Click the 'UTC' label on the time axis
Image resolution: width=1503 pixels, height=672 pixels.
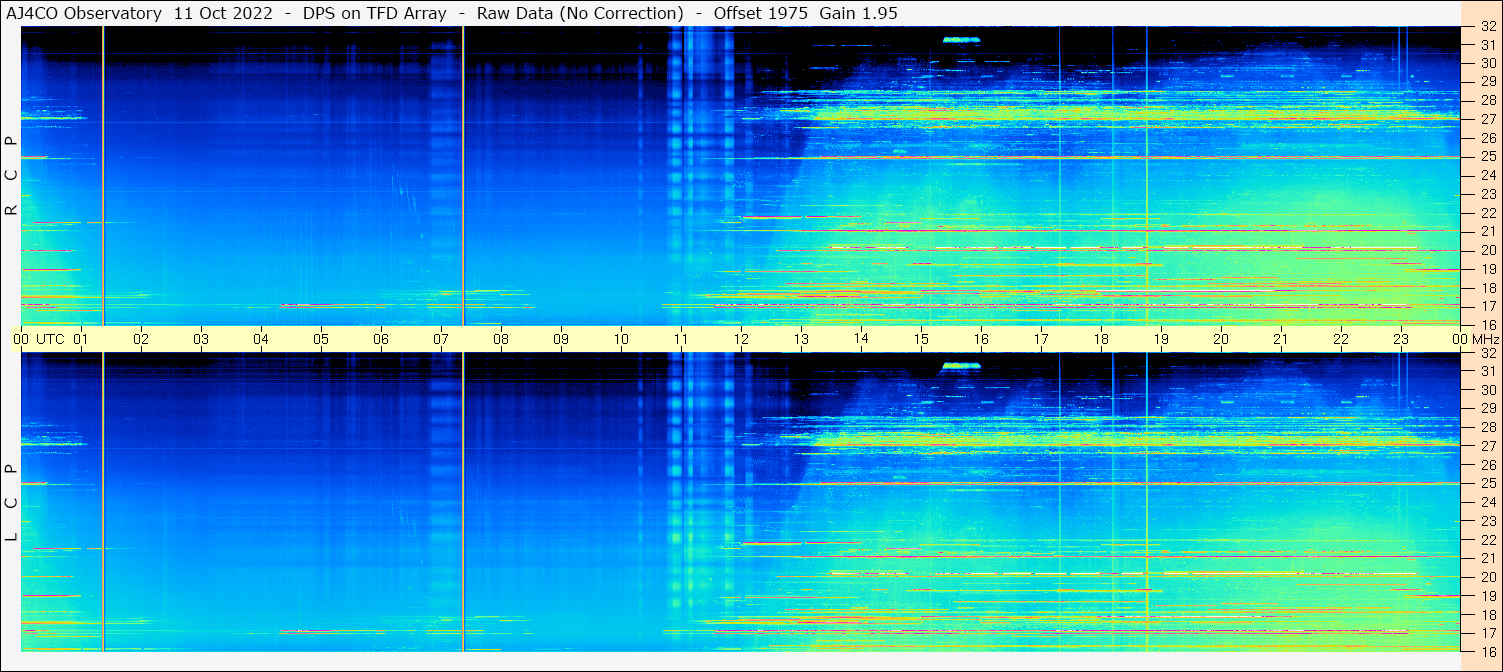[x=50, y=339]
